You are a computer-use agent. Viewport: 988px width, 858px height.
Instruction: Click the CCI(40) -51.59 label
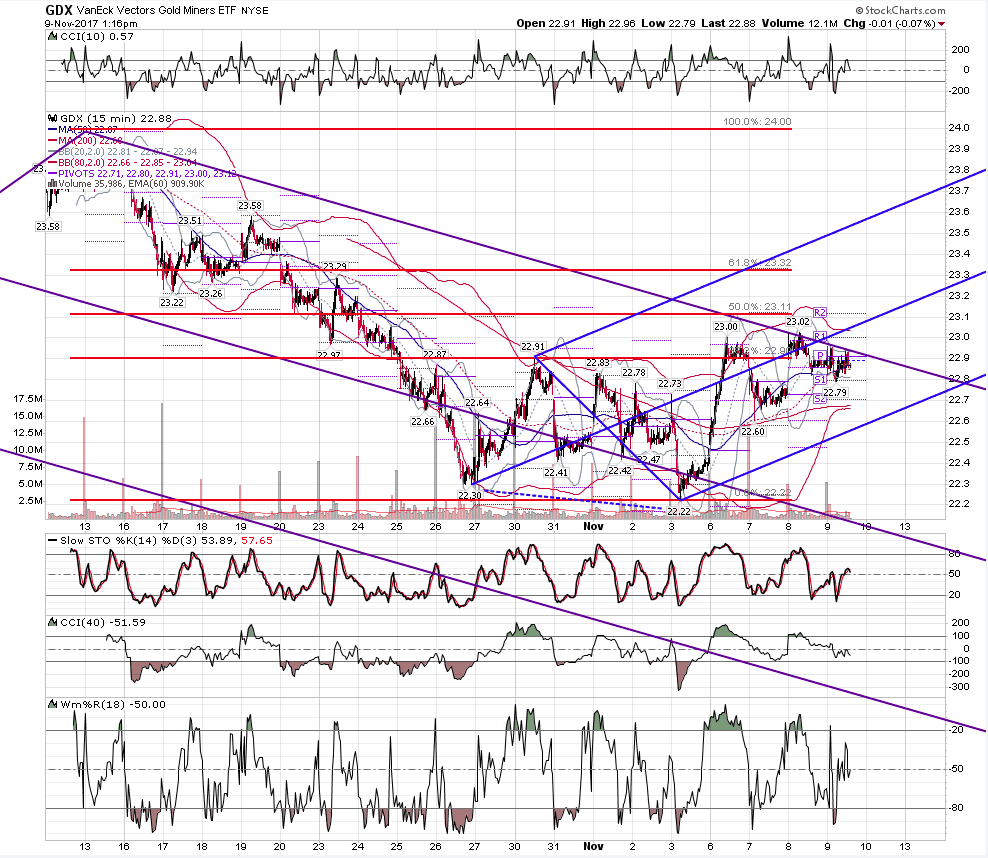click(103, 622)
